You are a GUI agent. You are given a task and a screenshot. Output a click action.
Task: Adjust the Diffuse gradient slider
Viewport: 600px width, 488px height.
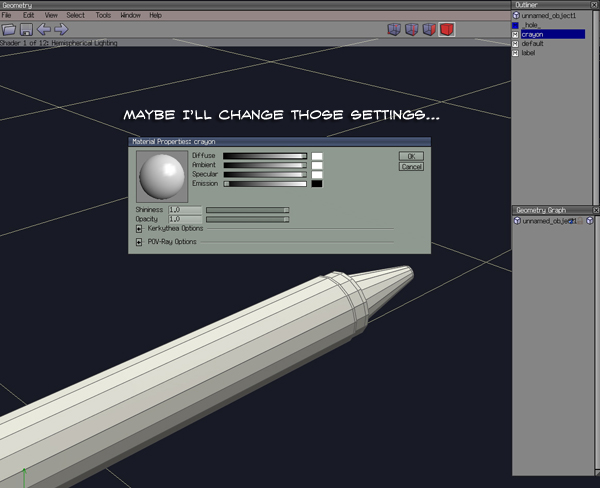265,156
